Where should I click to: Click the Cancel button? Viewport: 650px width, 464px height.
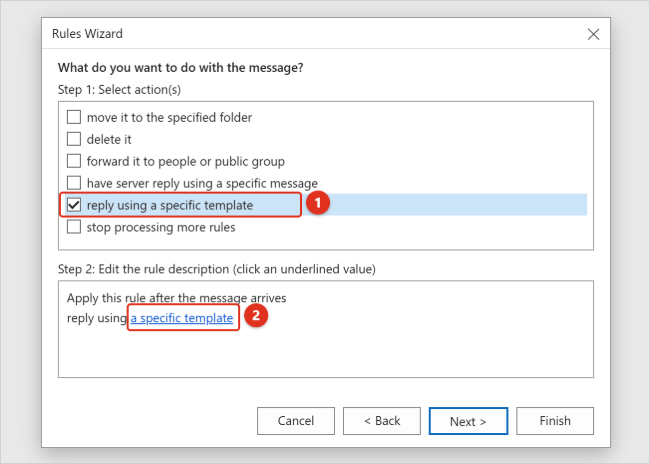pyautogui.click(x=296, y=421)
